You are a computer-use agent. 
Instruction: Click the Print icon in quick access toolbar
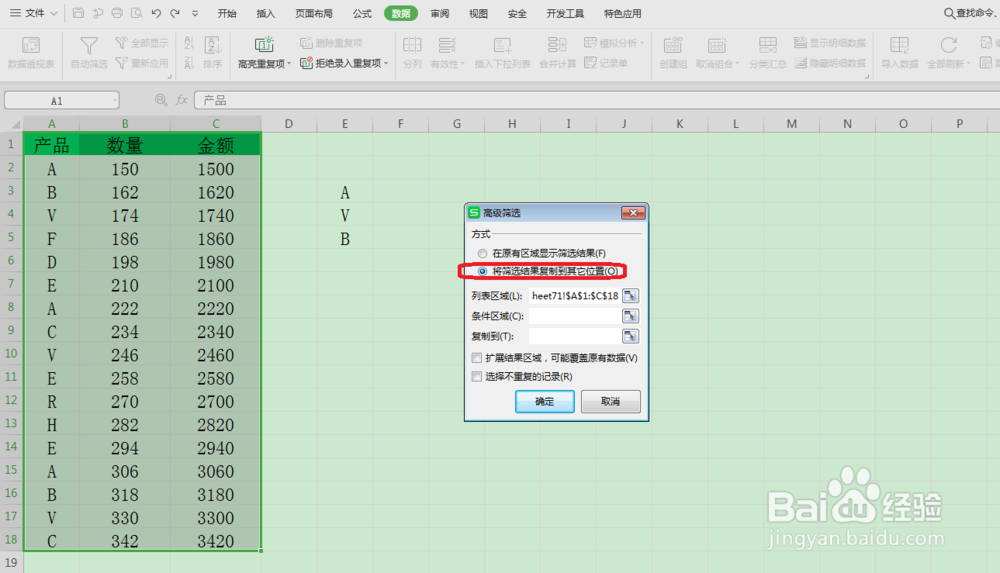(x=117, y=13)
